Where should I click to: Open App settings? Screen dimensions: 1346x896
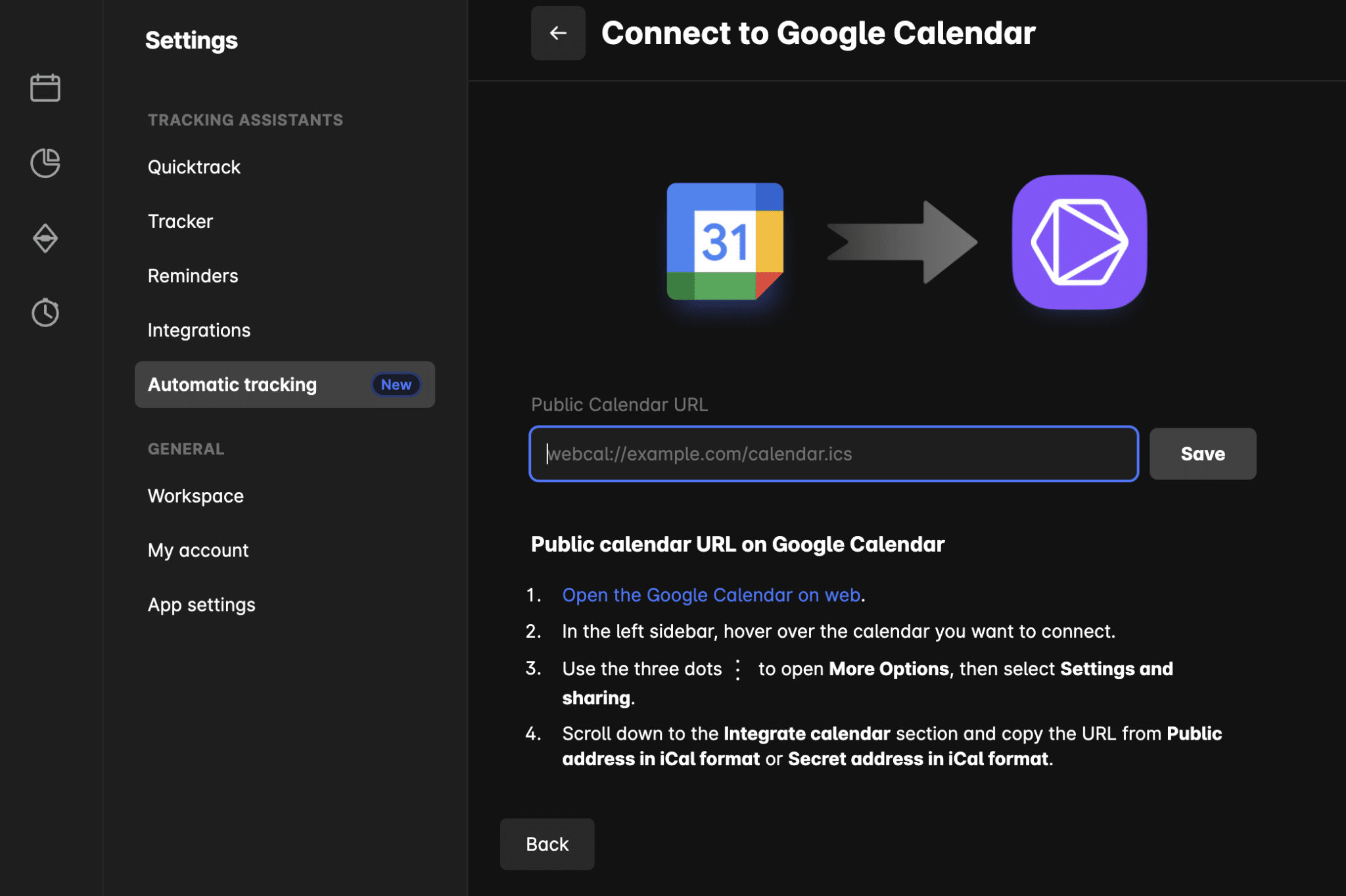tap(201, 605)
